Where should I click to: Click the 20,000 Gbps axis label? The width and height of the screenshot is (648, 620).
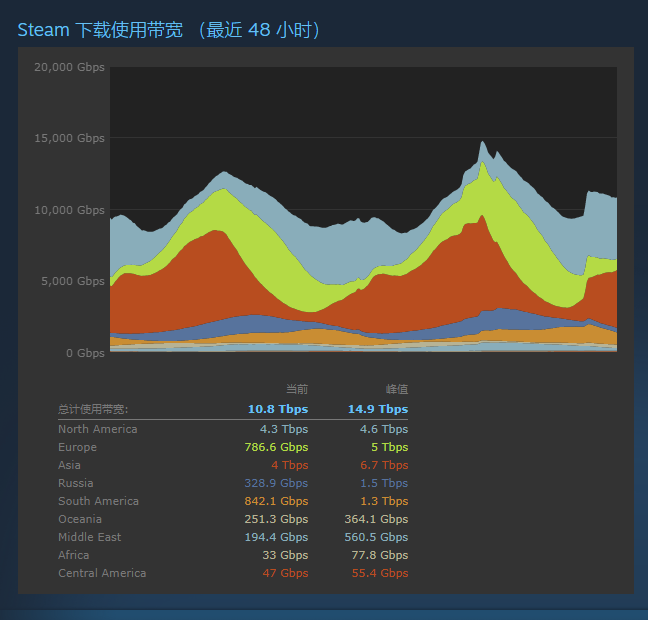[x=69, y=67]
